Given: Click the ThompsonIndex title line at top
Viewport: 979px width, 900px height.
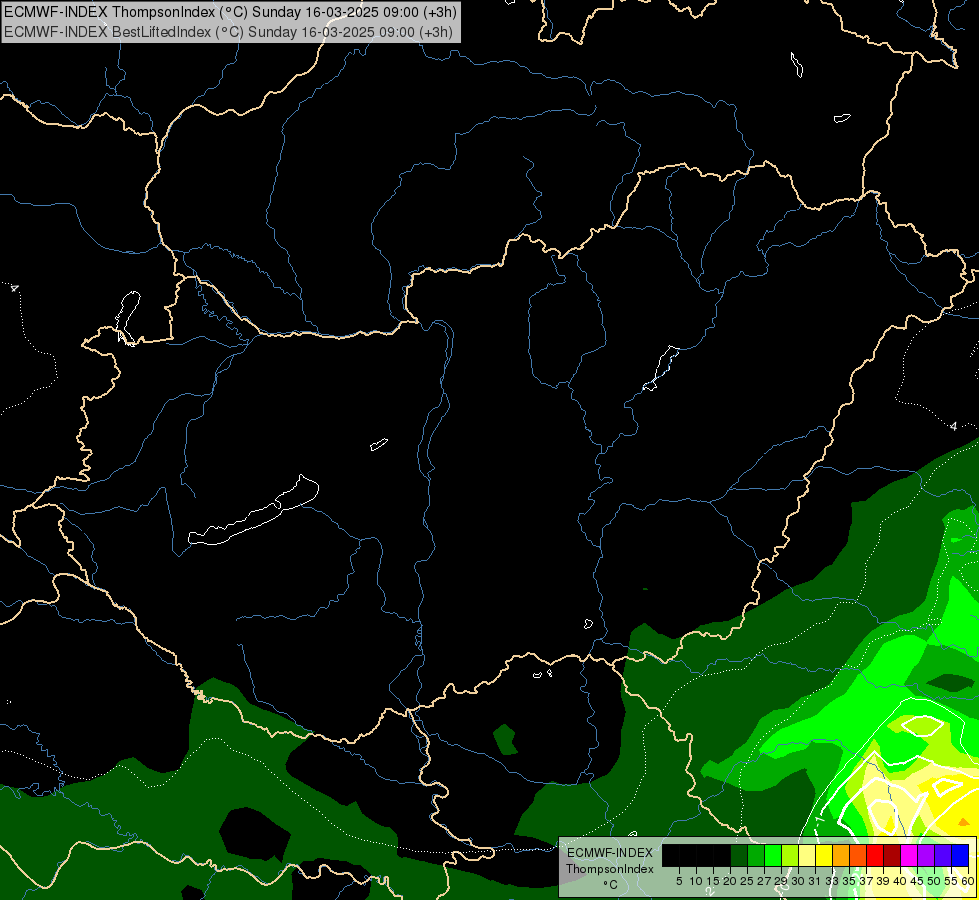Looking at the screenshot, I should 230,12.
